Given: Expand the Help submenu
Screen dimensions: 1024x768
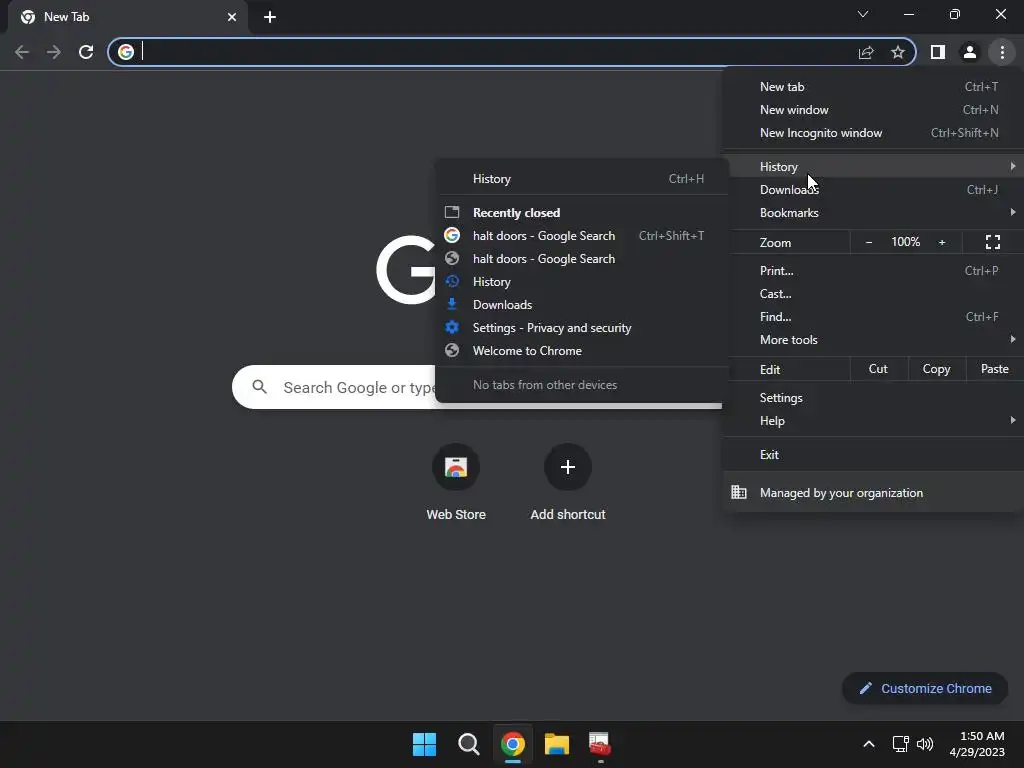Looking at the screenshot, I should tap(873, 421).
